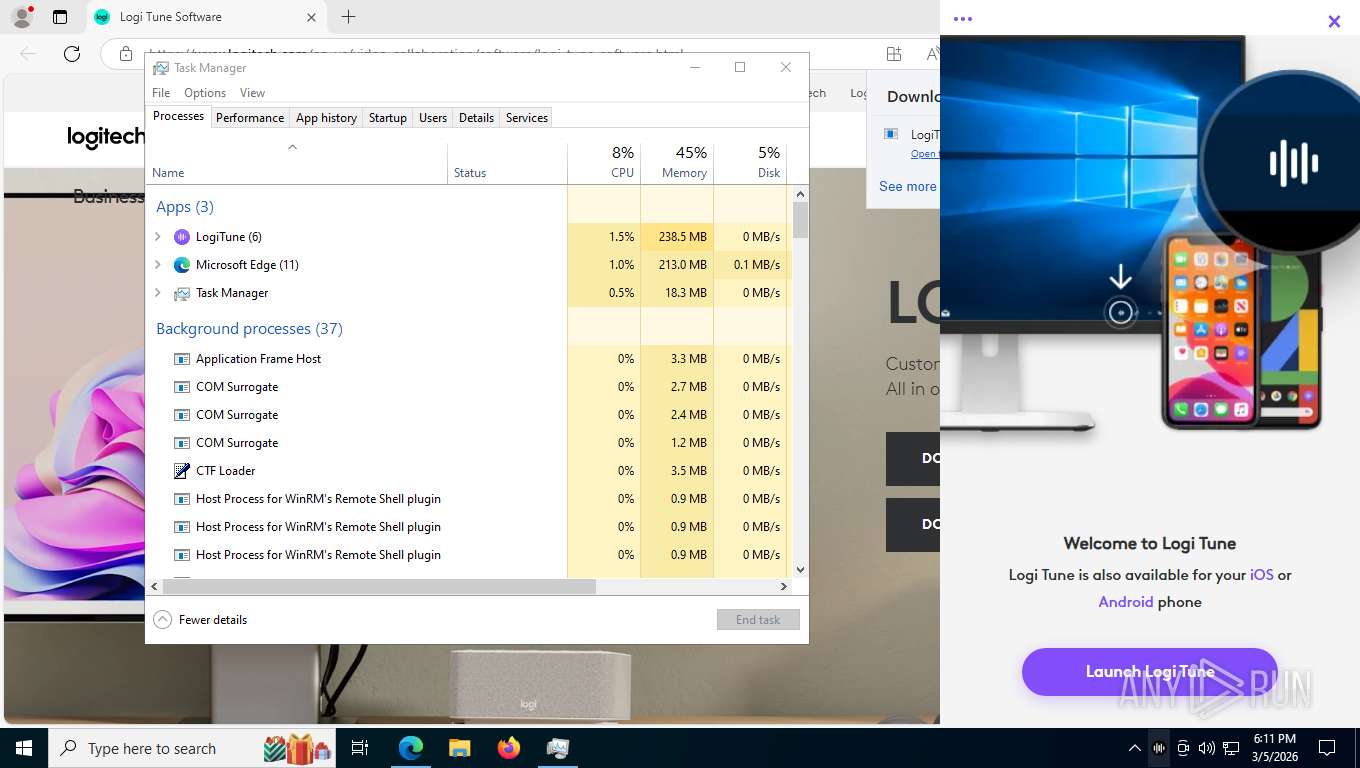Screen dimensions: 1360x768
Task: Open the notification center
Action: pos(1327,748)
